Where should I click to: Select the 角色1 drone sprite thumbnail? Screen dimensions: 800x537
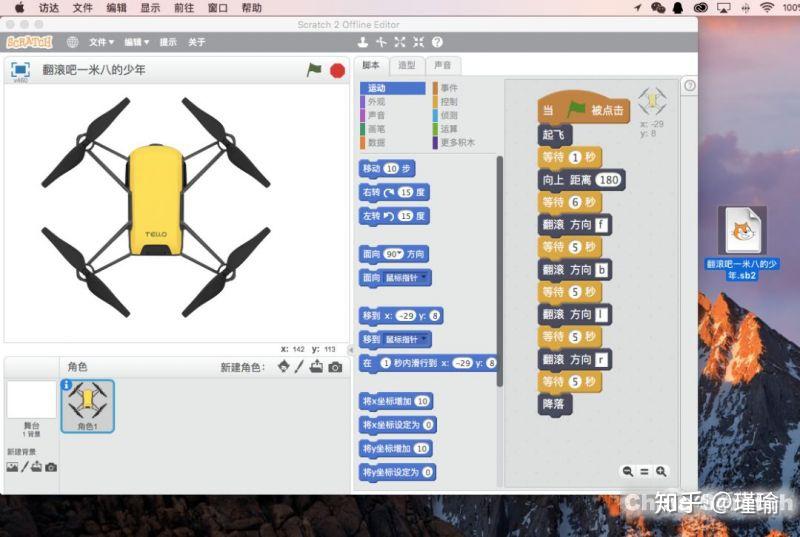click(87, 406)
